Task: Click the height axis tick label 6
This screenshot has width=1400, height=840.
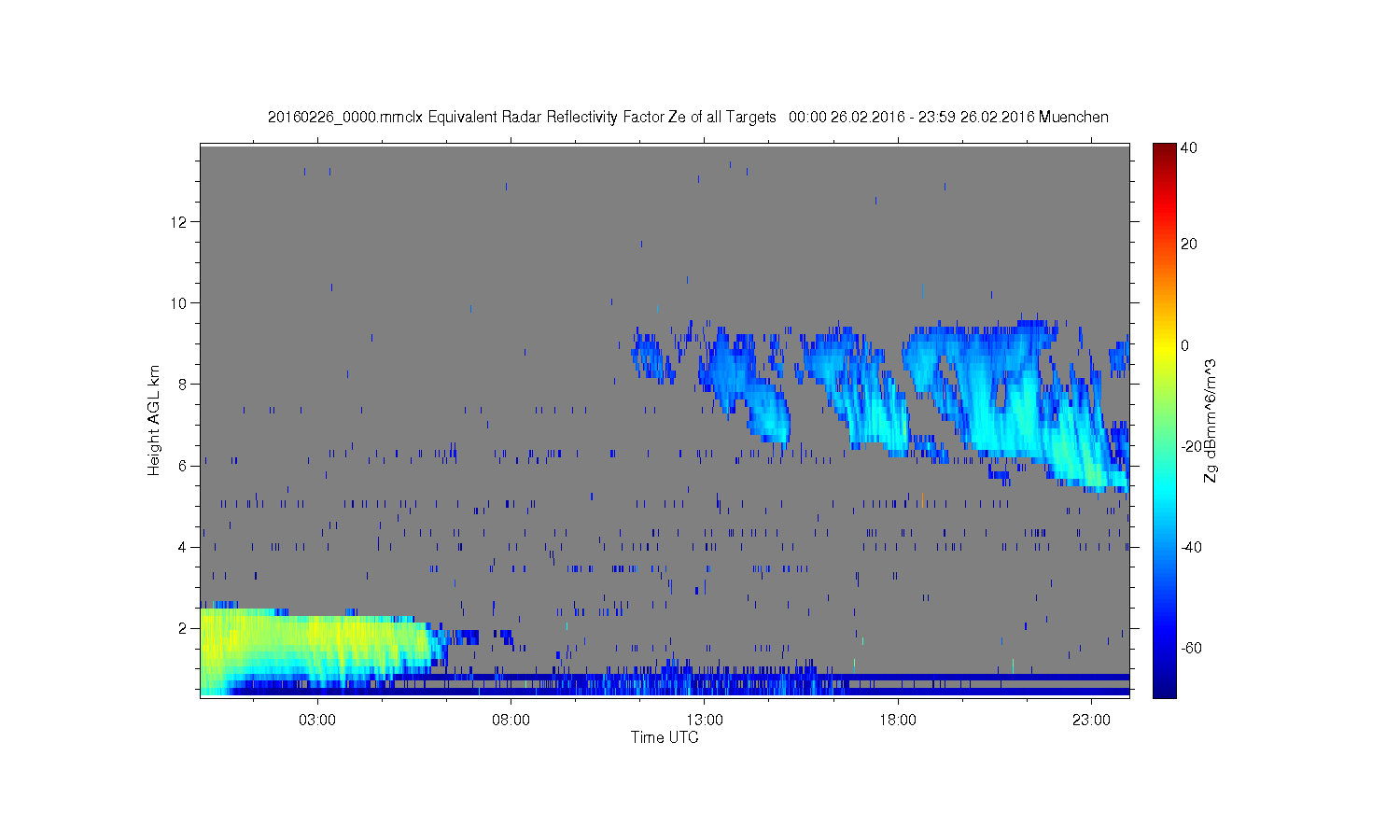Action: click(183, 466)
